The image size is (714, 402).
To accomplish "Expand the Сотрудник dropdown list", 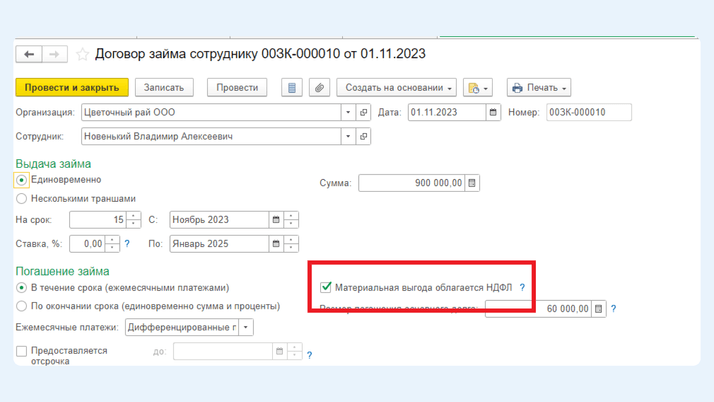I will (x=348, y=136).
